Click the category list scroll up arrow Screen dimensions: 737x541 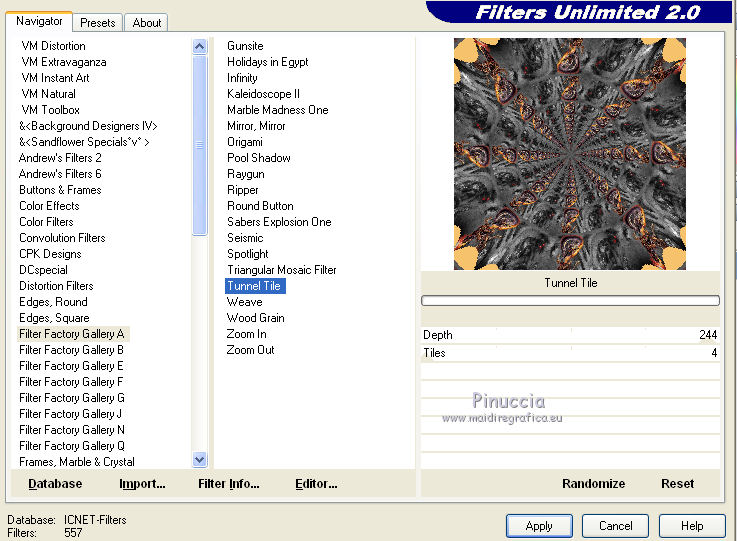[x=199, y=47]
